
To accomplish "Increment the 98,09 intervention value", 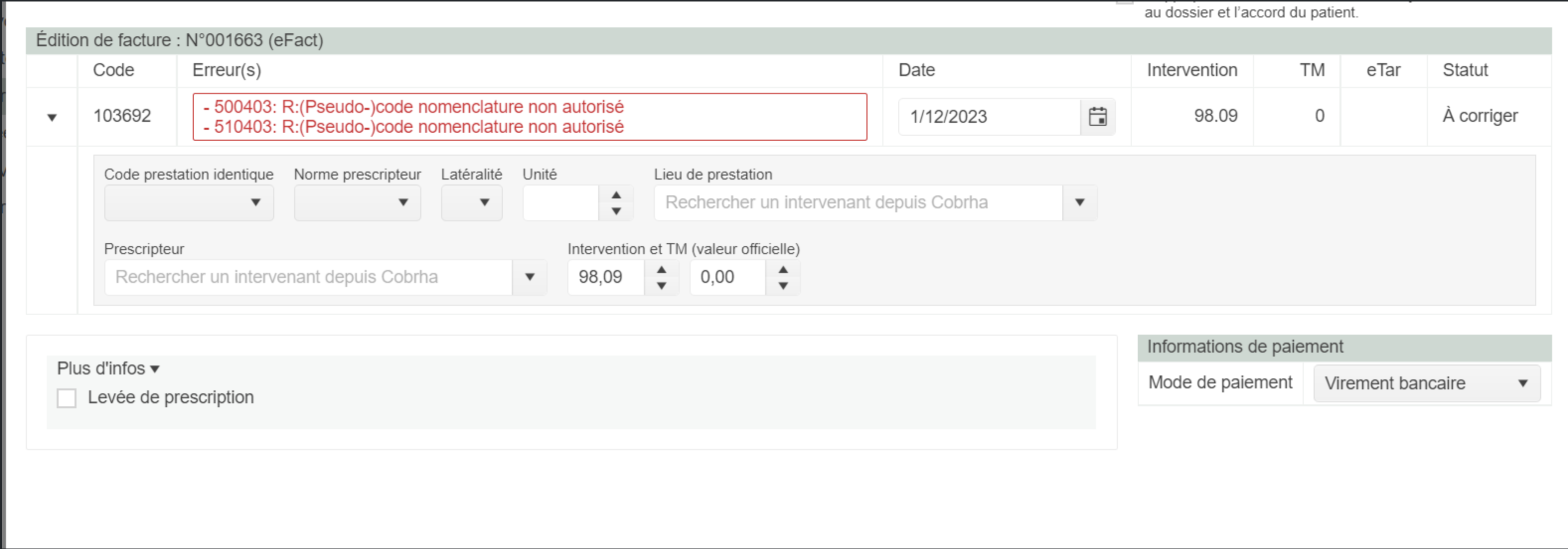I will point(661,270).
